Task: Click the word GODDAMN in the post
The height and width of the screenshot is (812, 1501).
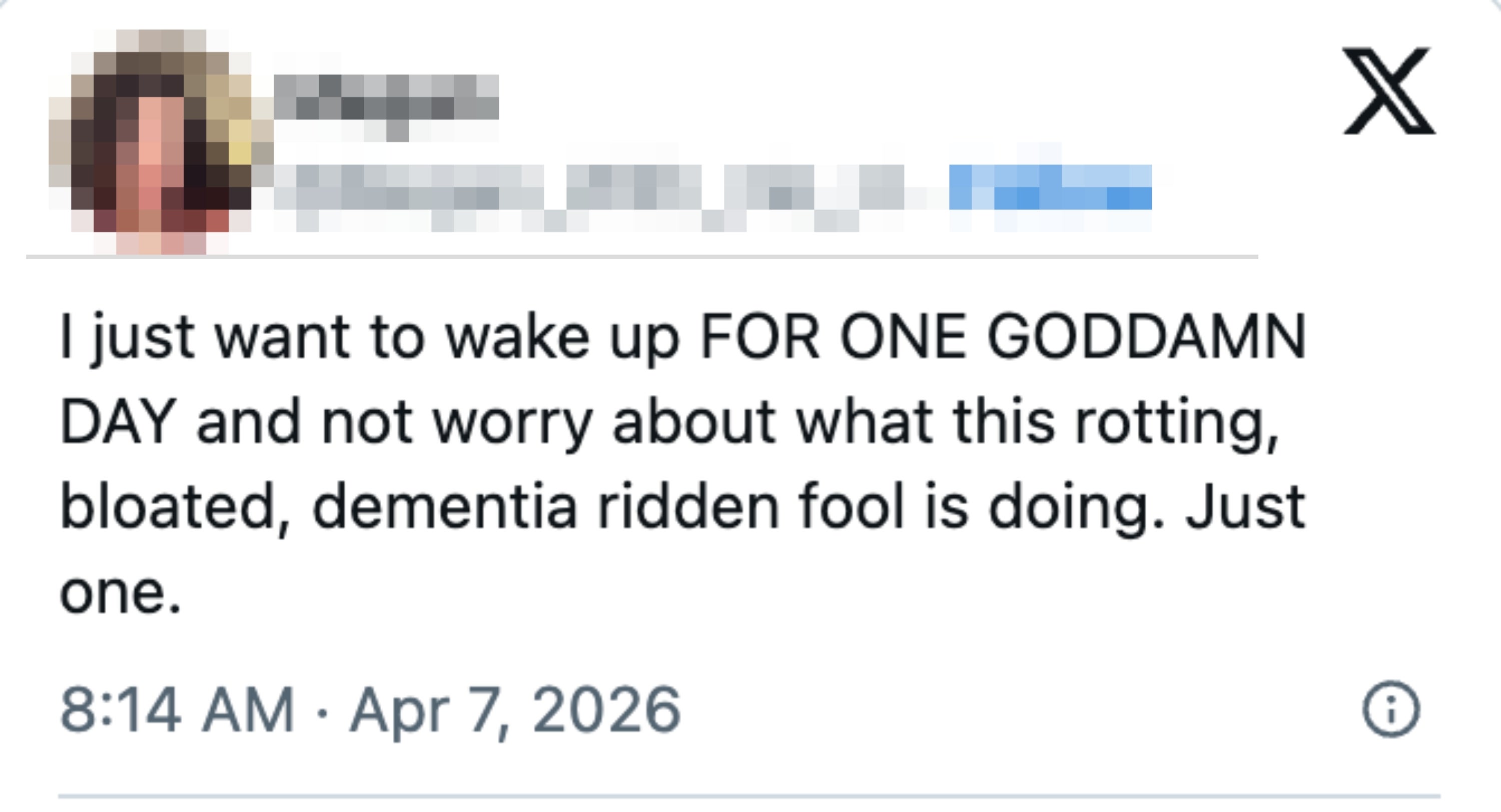Action: coord(1146,337)
